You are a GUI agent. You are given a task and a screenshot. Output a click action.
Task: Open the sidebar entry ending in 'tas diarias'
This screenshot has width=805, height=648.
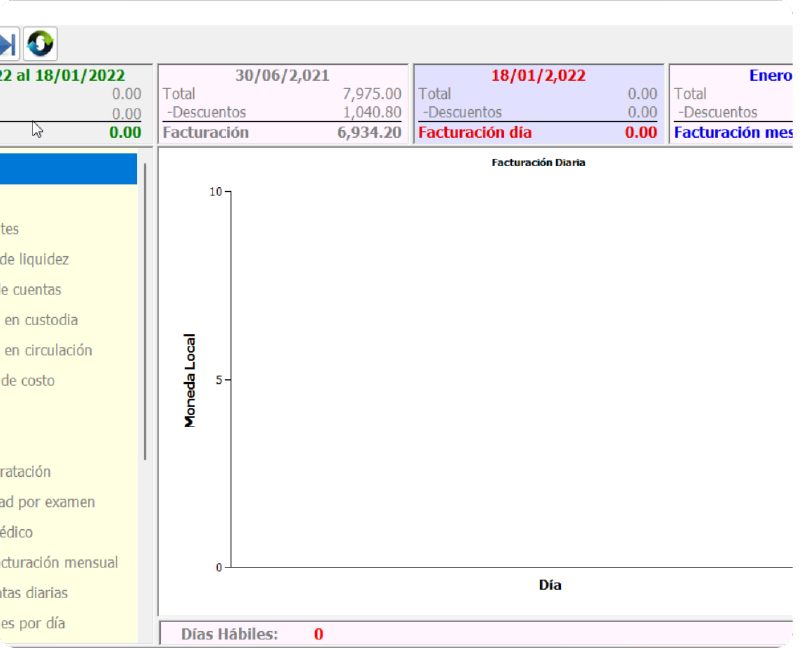click(35, 593)
